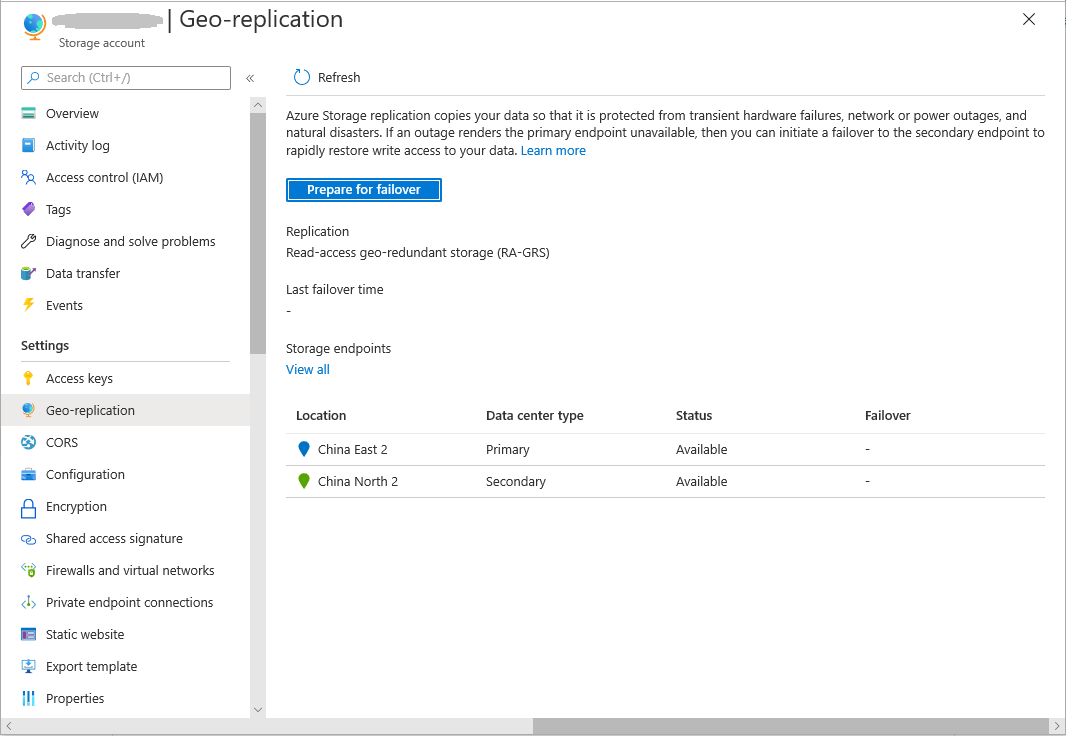This screenshot has width=1066, height=736.
Task: Select the Primary data center cell
Action: (507, 450)
